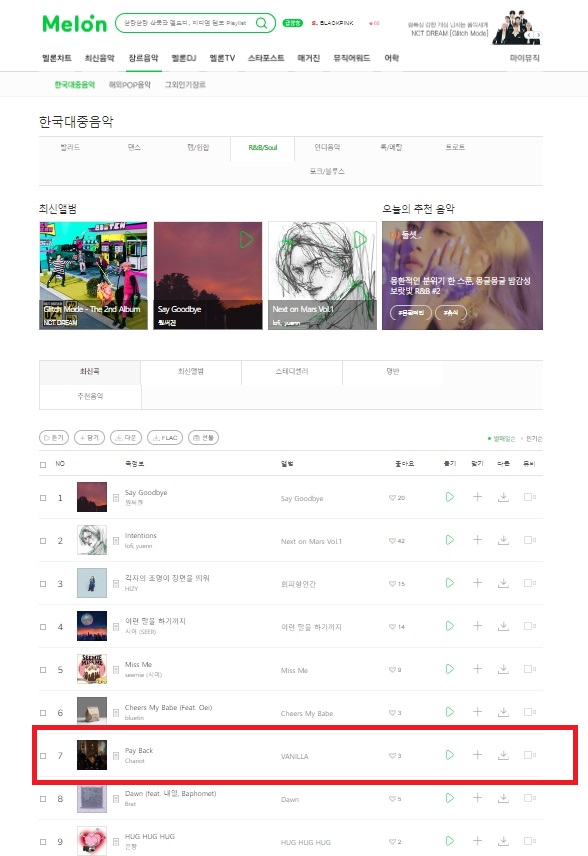This screenshot has height=856, width=588.
Task: Tick the checkbox for Pay Back row
Action: pyautogui.click(x=43, y=756)
